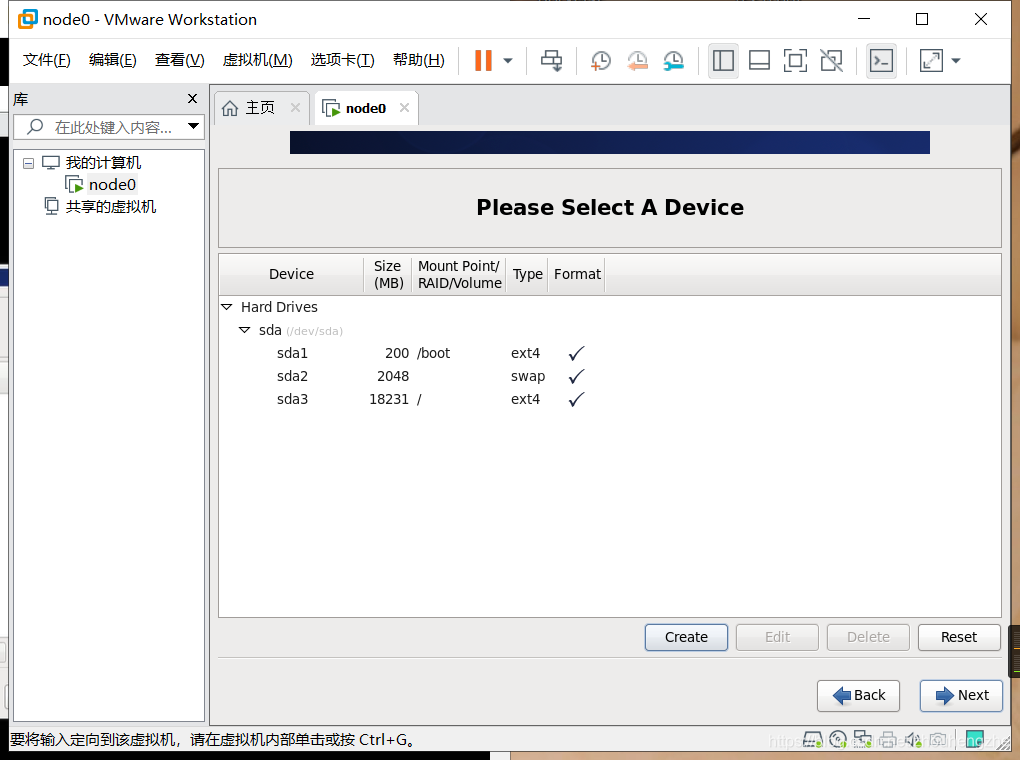Screen dimensions: 1020x760
Task: Take a snapshot using the clock-plus icon
Action: [x=600, y=61]
